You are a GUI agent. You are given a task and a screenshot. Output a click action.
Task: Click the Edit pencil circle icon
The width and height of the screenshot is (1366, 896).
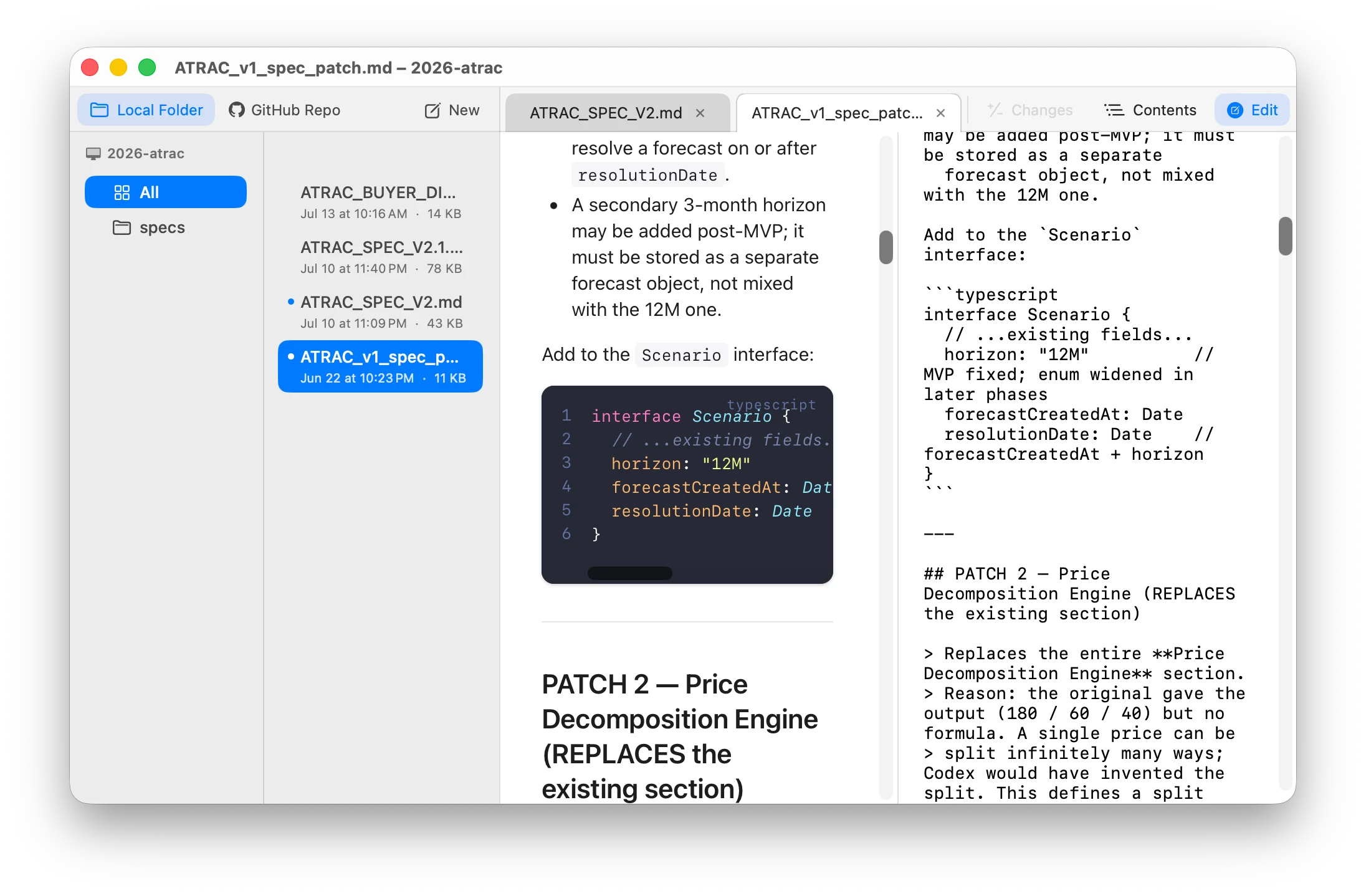pyautogui.click(x=1235, y=110)
